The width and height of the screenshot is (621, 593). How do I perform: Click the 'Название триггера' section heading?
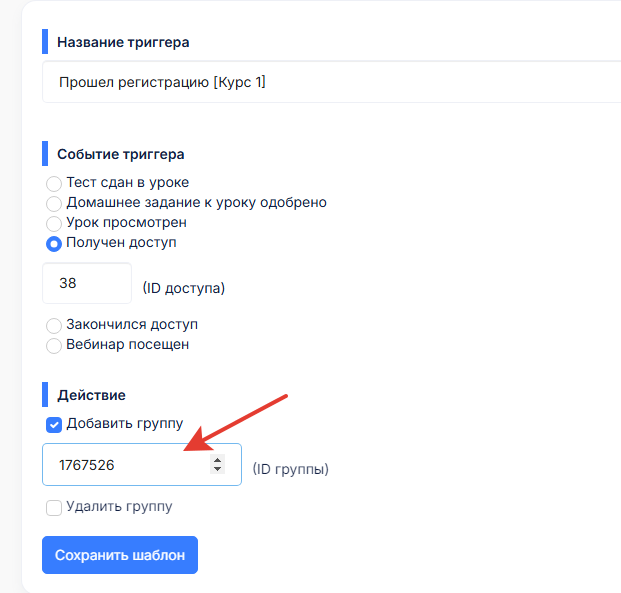123,42
